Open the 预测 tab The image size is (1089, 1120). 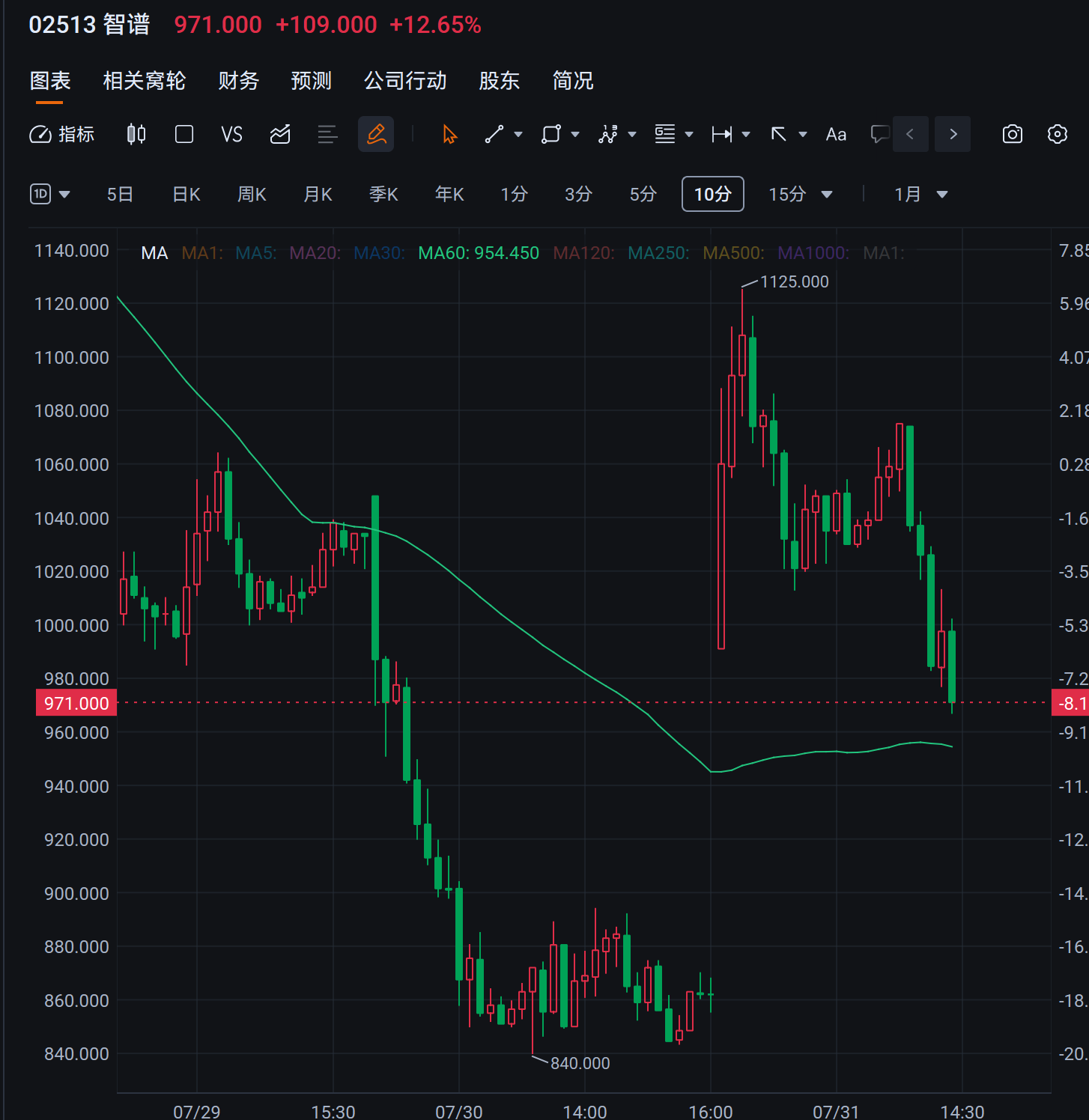312,81
